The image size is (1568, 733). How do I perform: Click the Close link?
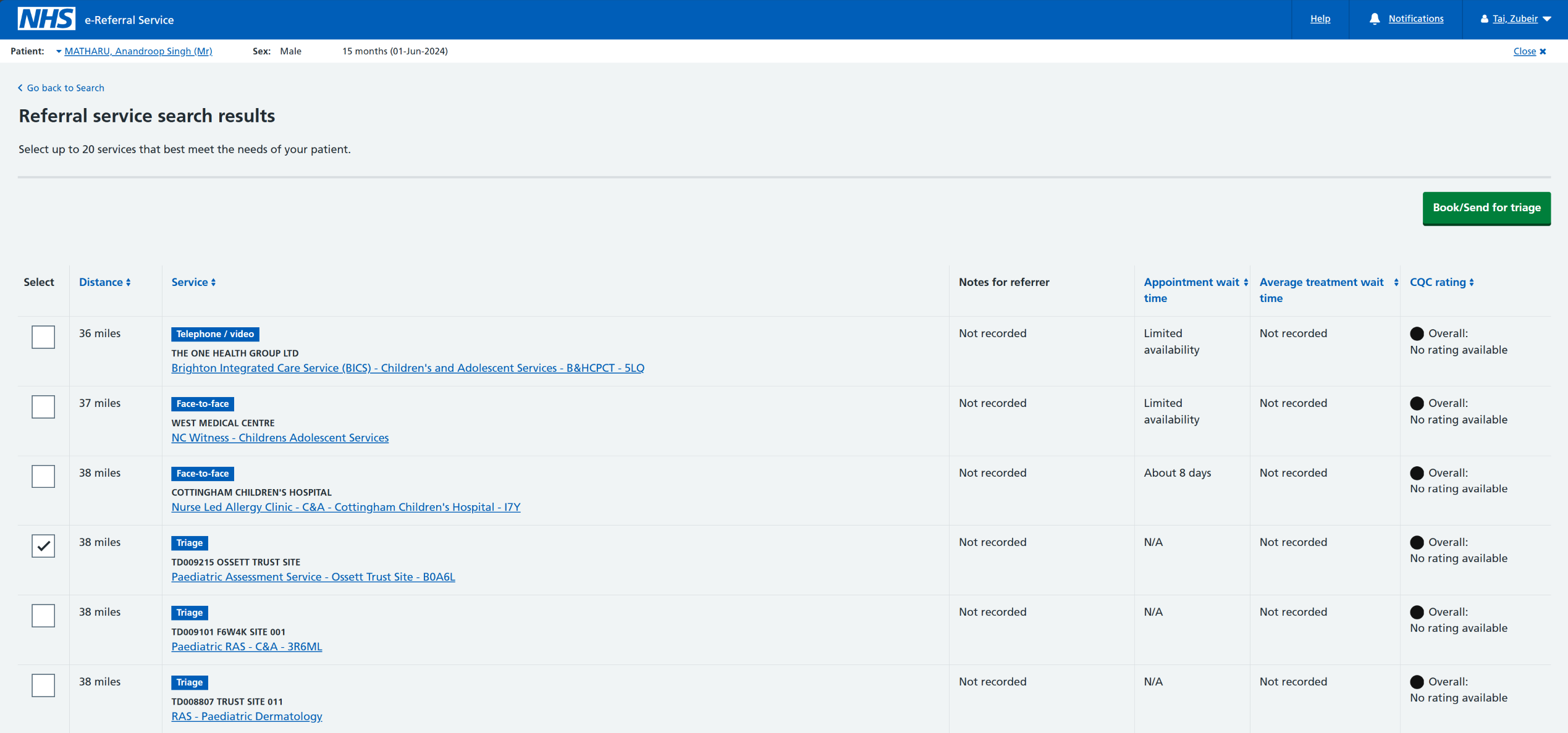[x=1525, y=51]
